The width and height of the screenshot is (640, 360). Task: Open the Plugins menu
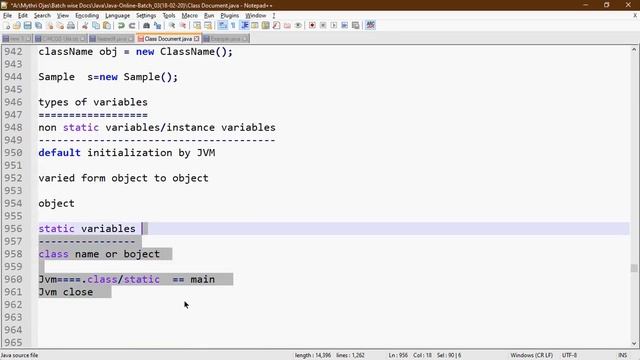click(229, 16)
